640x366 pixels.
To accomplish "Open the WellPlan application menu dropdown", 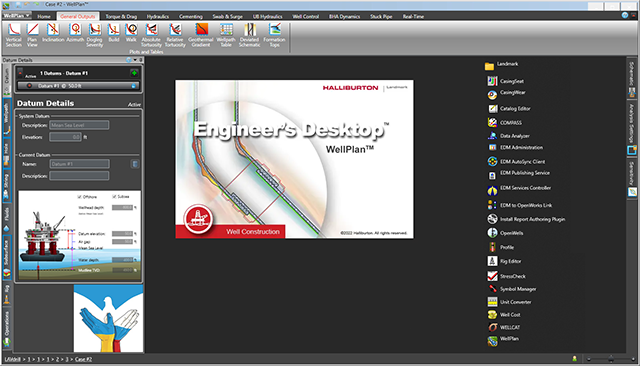I will (17, 16).
